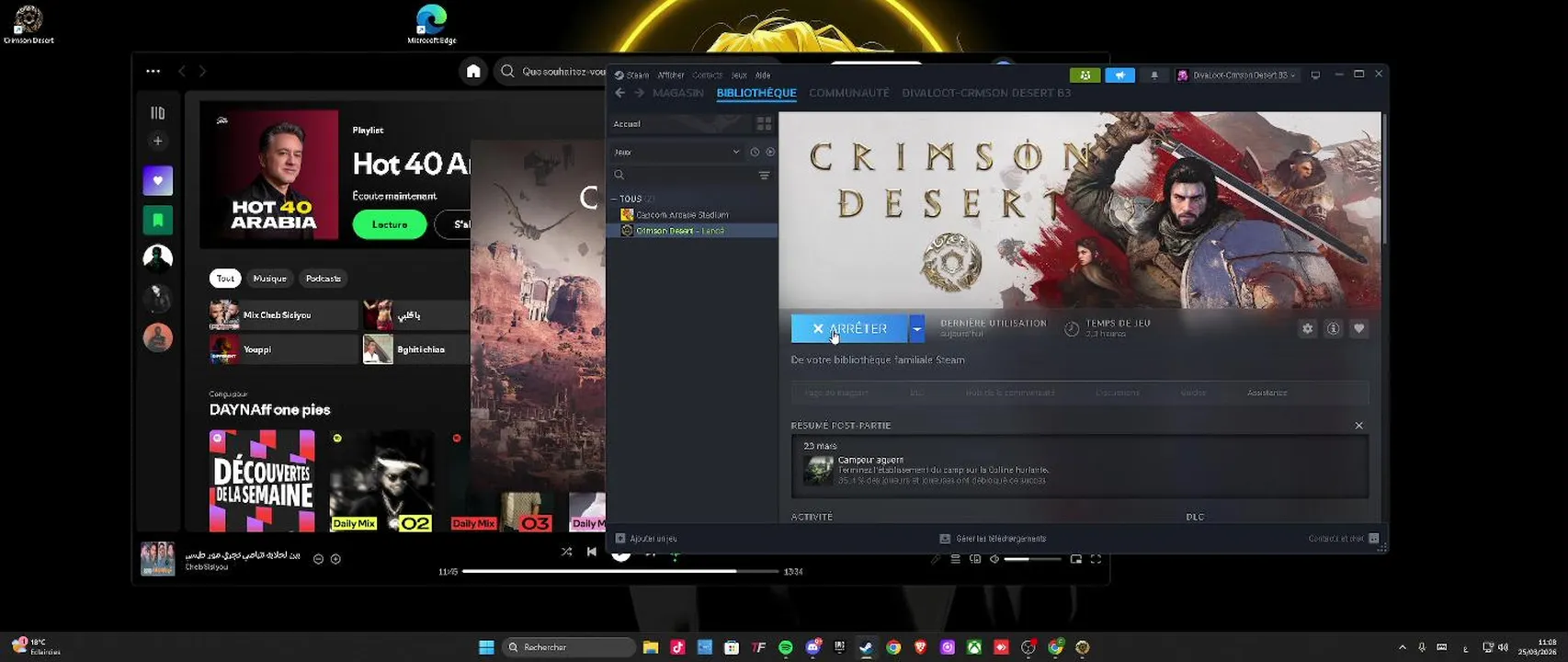Viewport: 1568px width, 662px height.
Task: Show Crimson Desert game info icon
Action: 1333,328
